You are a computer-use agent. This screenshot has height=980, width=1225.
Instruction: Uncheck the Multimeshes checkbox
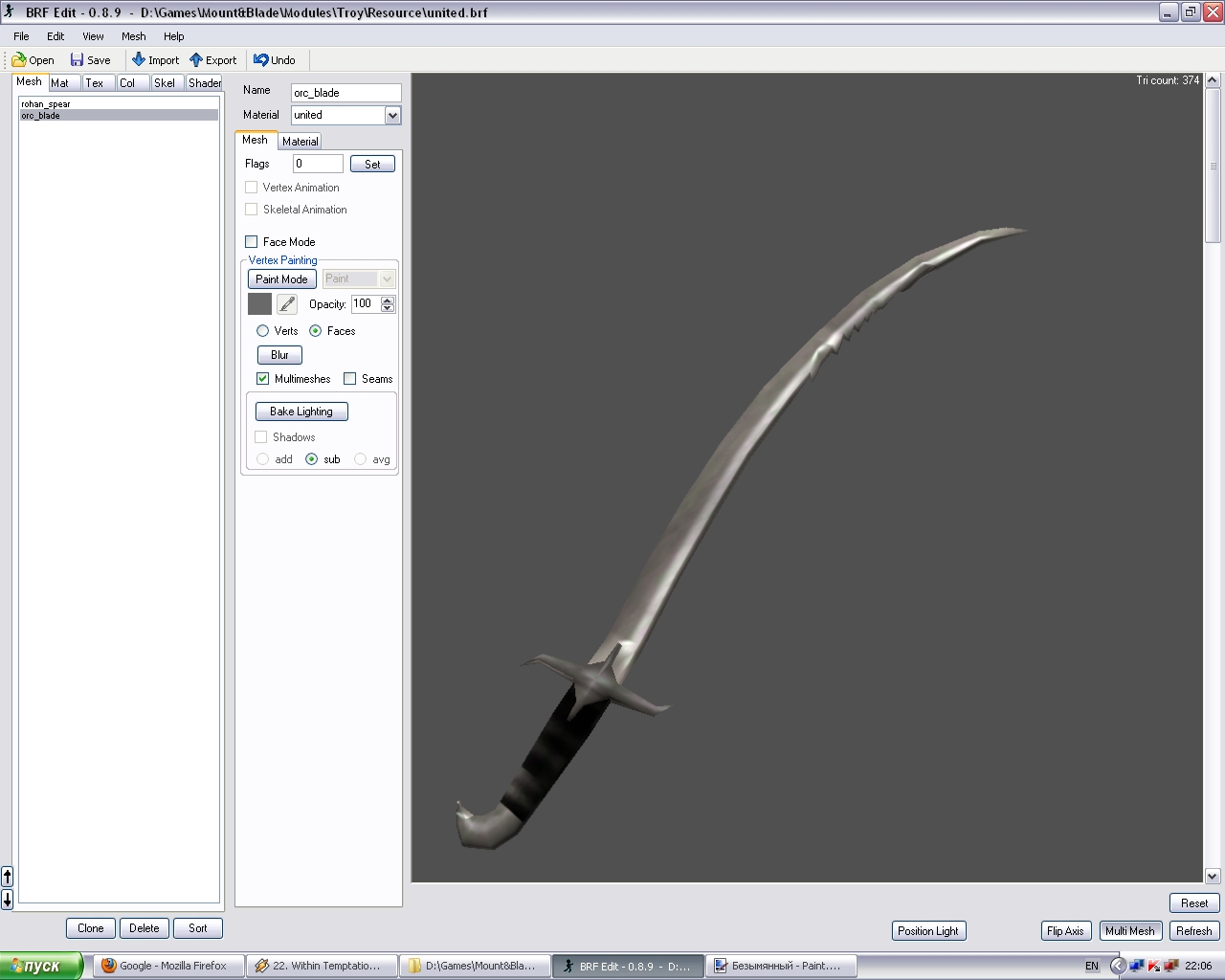pyautogui.click(x=262, y=379)
